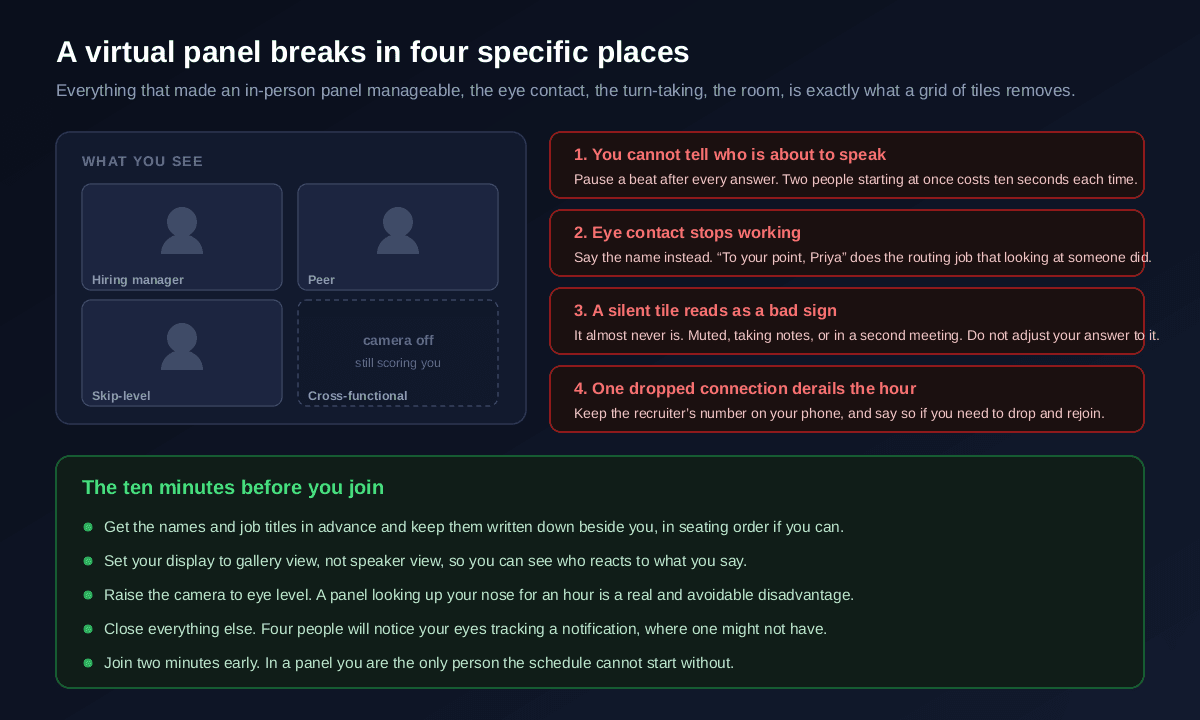The image size is (1200, 720).
Task: Click the 'WHAT YOU SEE' panel label
Action: (x=142, y=161)
